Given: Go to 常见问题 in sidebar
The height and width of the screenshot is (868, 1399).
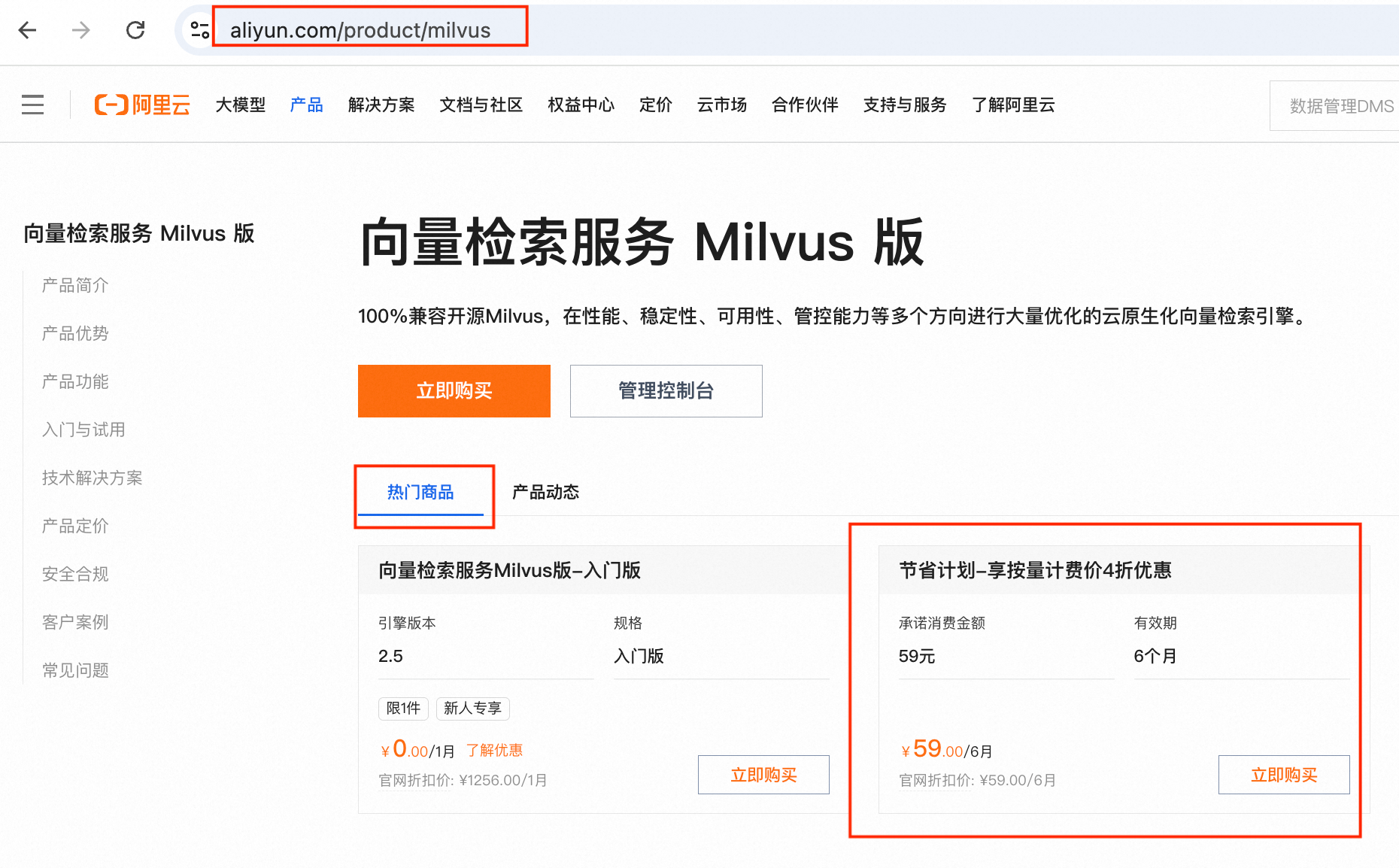Looking at the screenshot, I should pyautogui.click(x=75, y=670).
